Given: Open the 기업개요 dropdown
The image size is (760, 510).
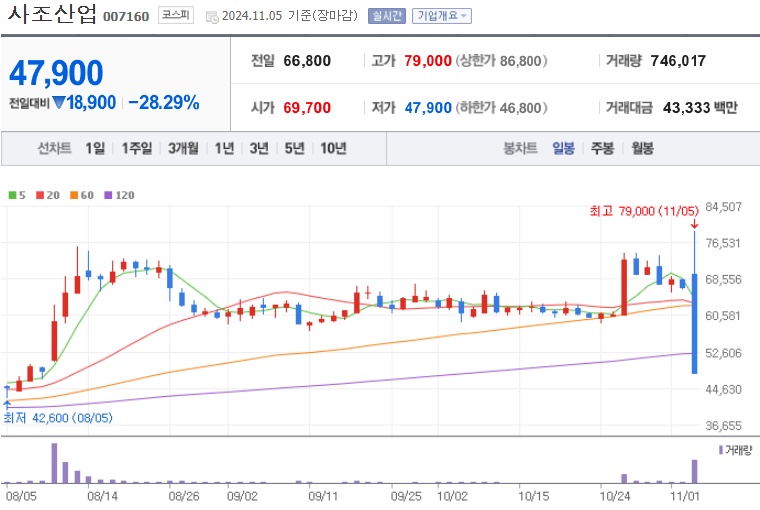Looking at the screenshot, I should click(x=442, y=16).
